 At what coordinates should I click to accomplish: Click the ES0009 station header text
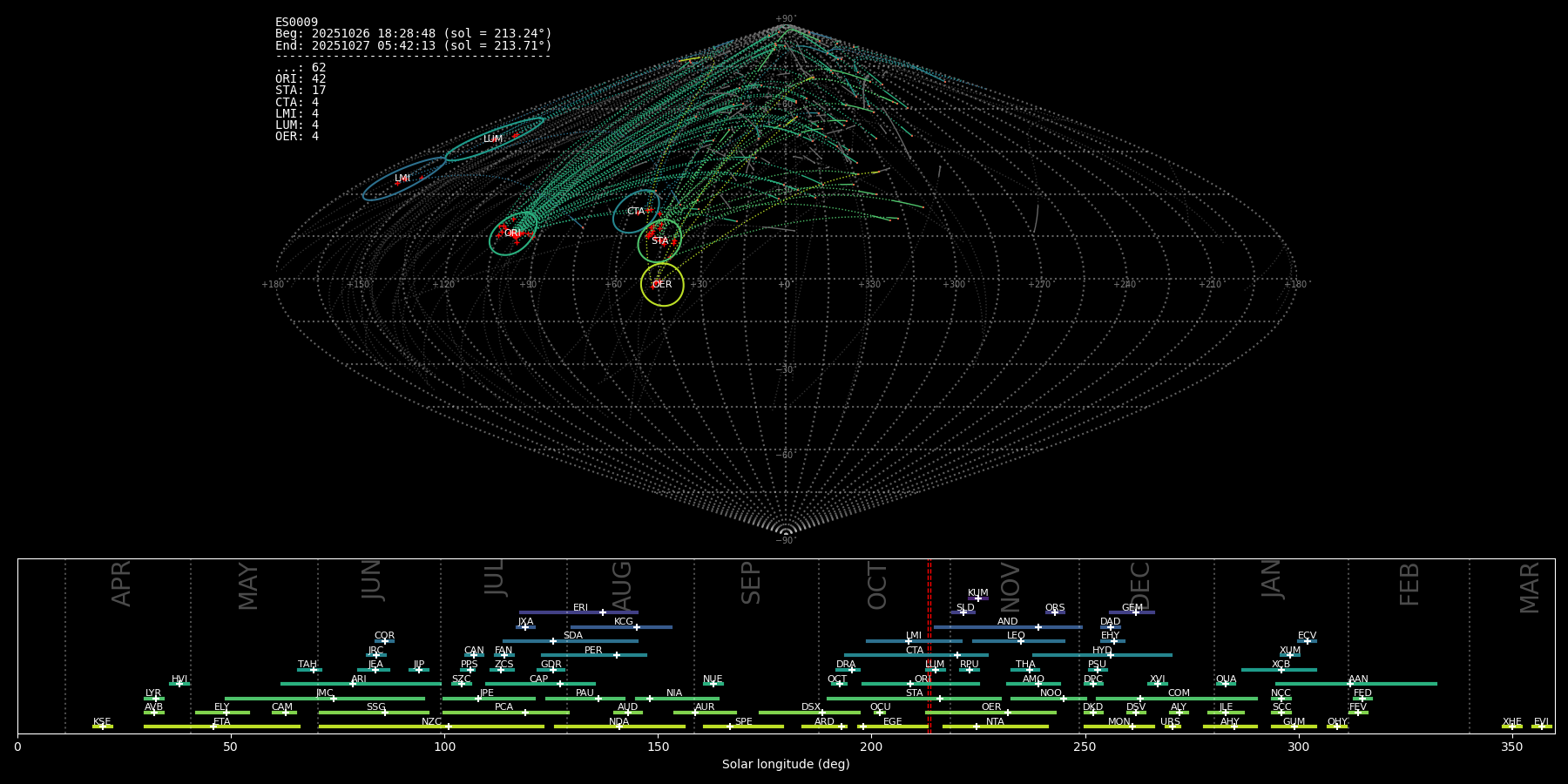(x=296, y=22)
